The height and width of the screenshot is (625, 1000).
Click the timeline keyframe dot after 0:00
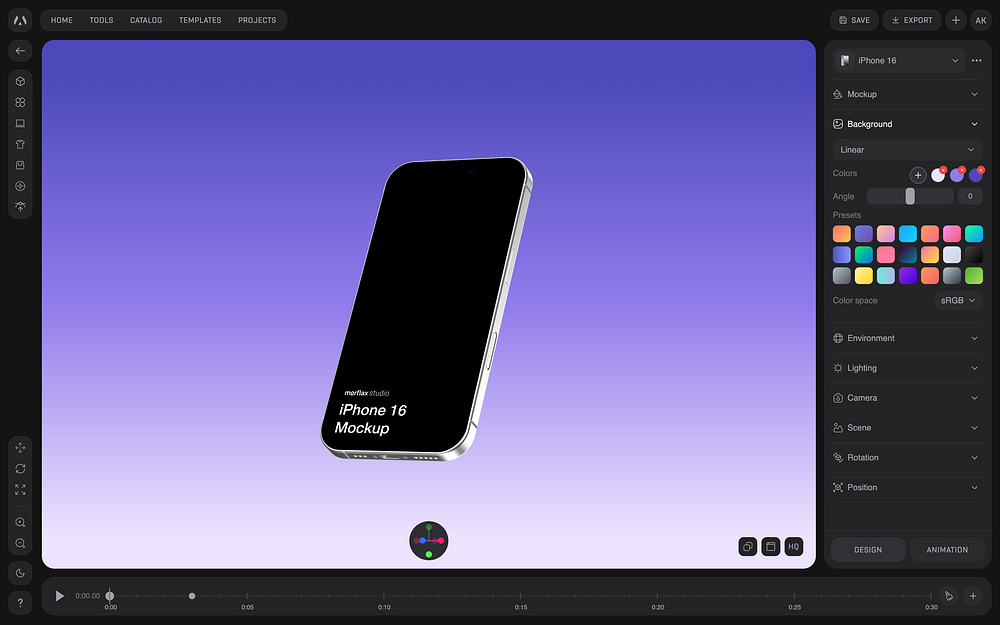coord(192,596)
